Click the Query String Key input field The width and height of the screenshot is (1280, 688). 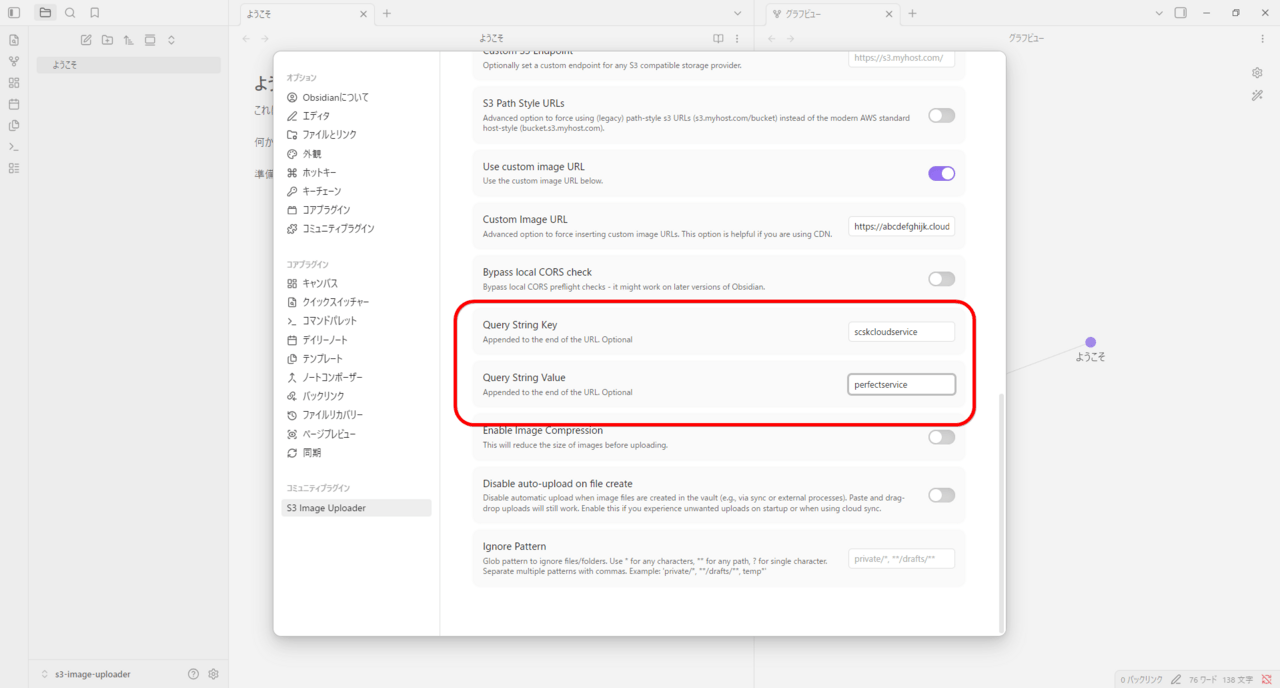[901, 331]
